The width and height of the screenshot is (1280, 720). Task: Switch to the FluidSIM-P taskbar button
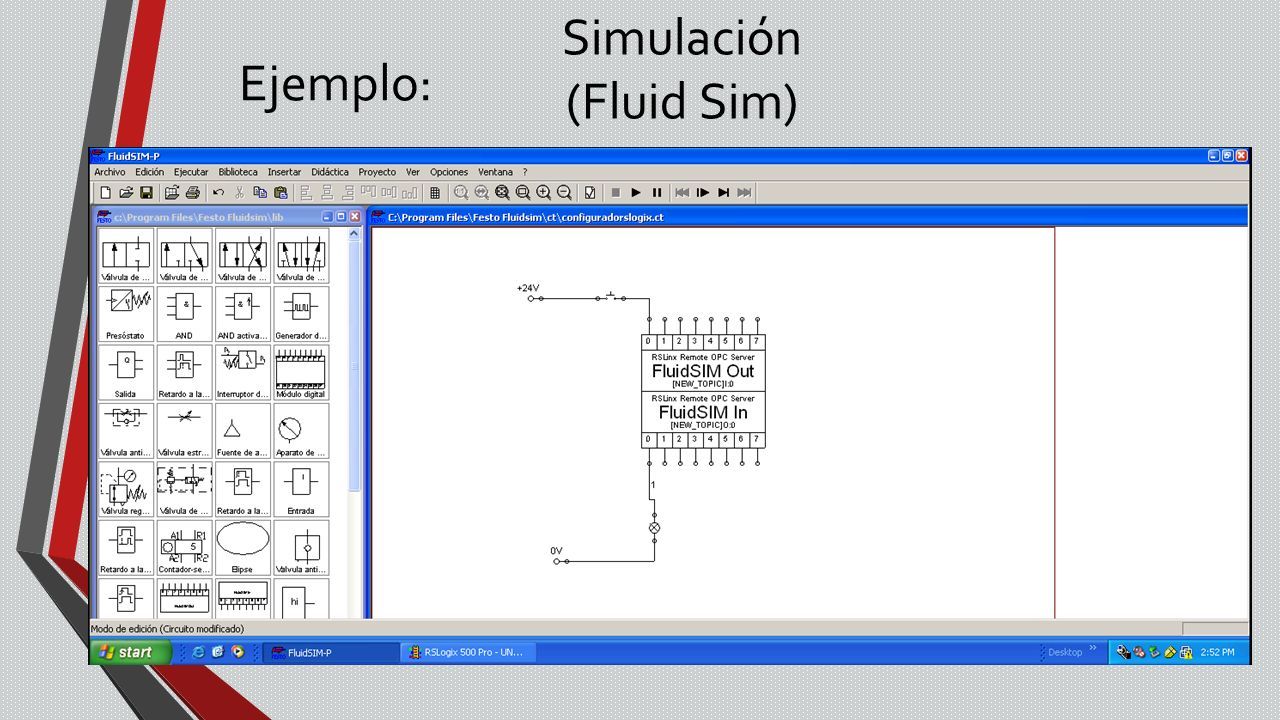click(330, 652)
